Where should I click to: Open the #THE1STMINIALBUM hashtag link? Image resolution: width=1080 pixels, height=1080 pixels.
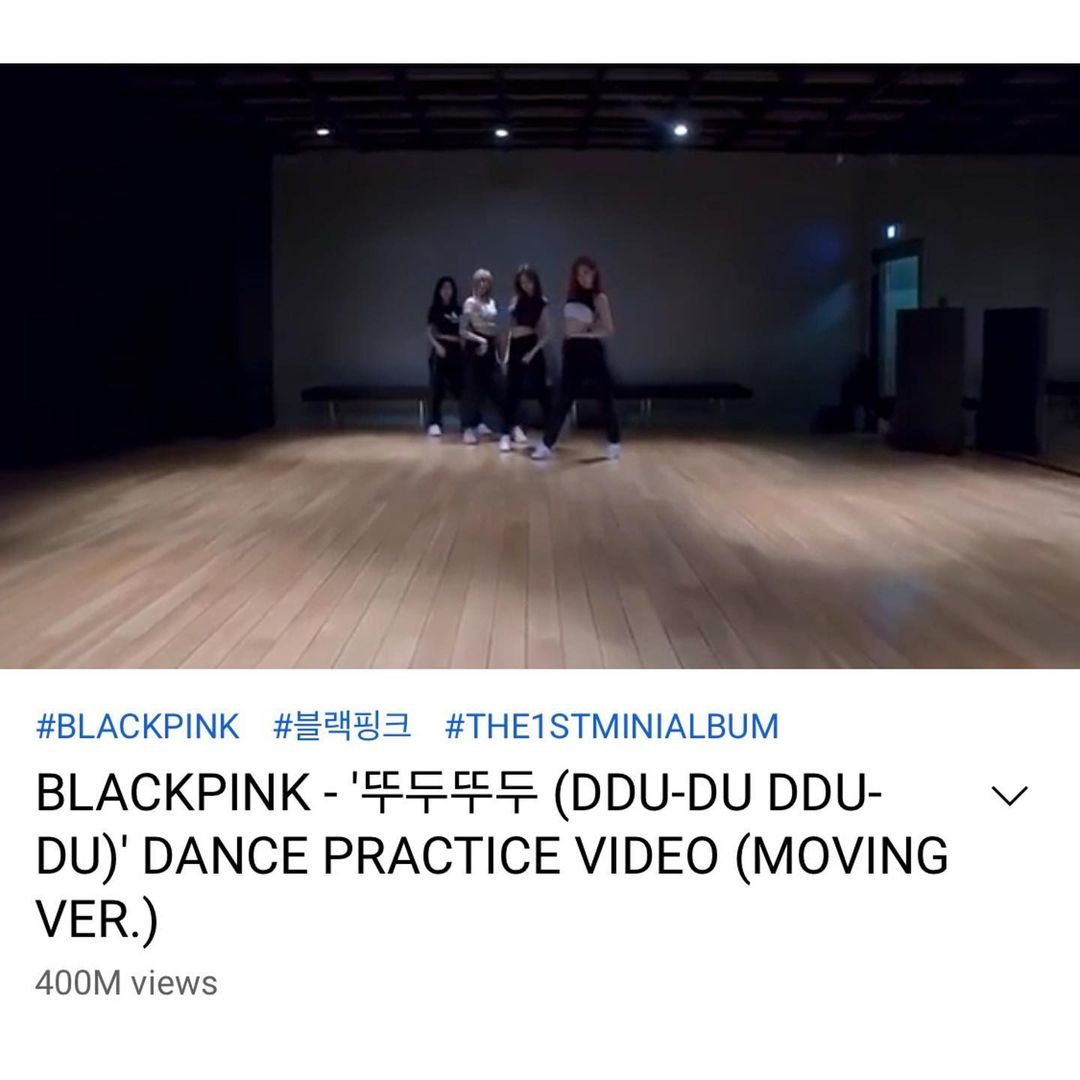[x=612, y=727]
